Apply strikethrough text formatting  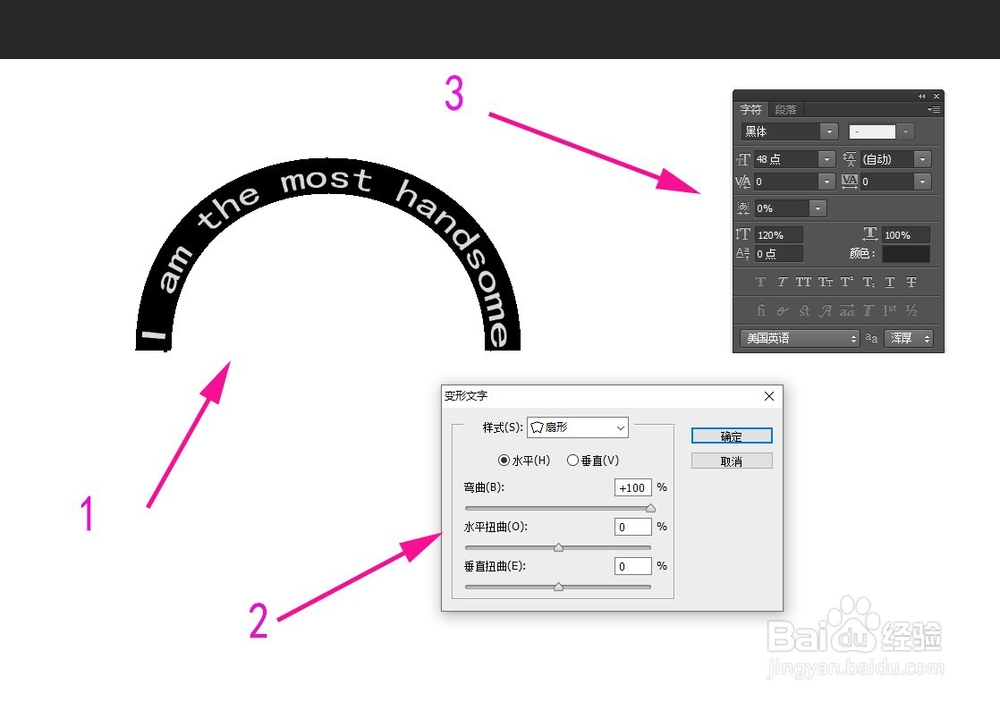(x=911, y=281)
